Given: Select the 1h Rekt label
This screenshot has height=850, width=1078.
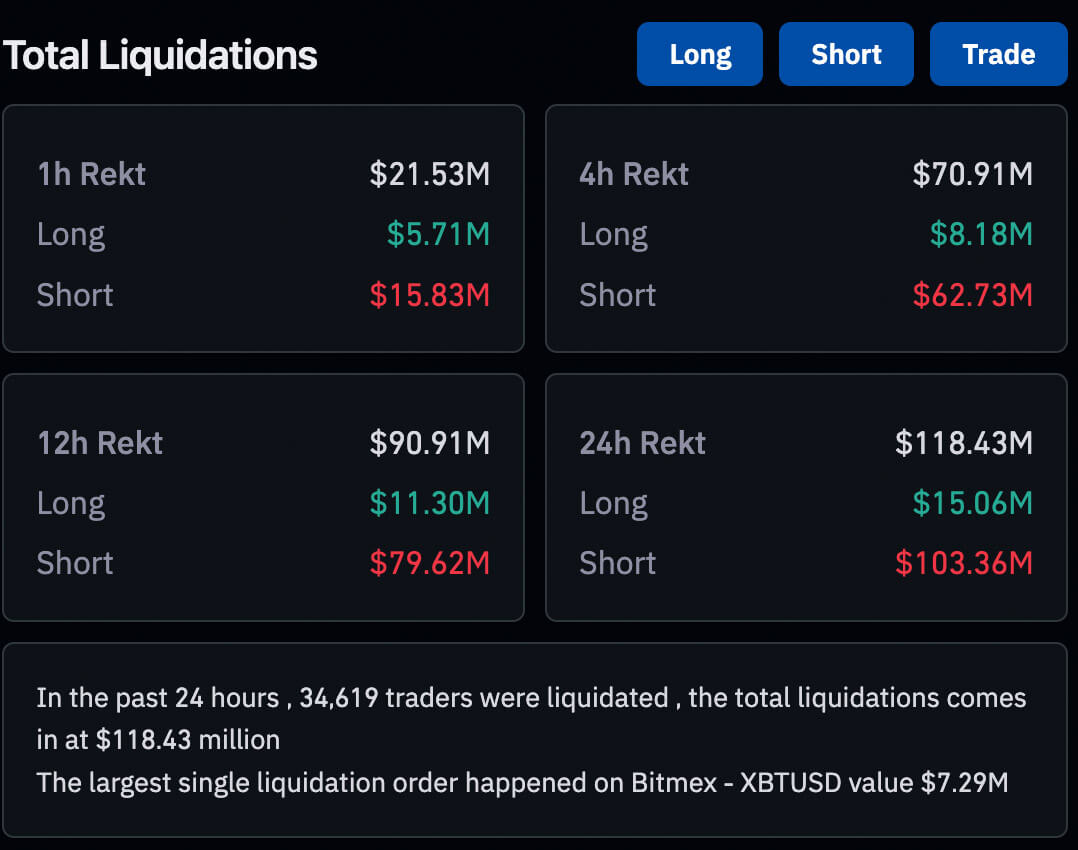Looking at the screenshot, I should click(x=91, y=174).
